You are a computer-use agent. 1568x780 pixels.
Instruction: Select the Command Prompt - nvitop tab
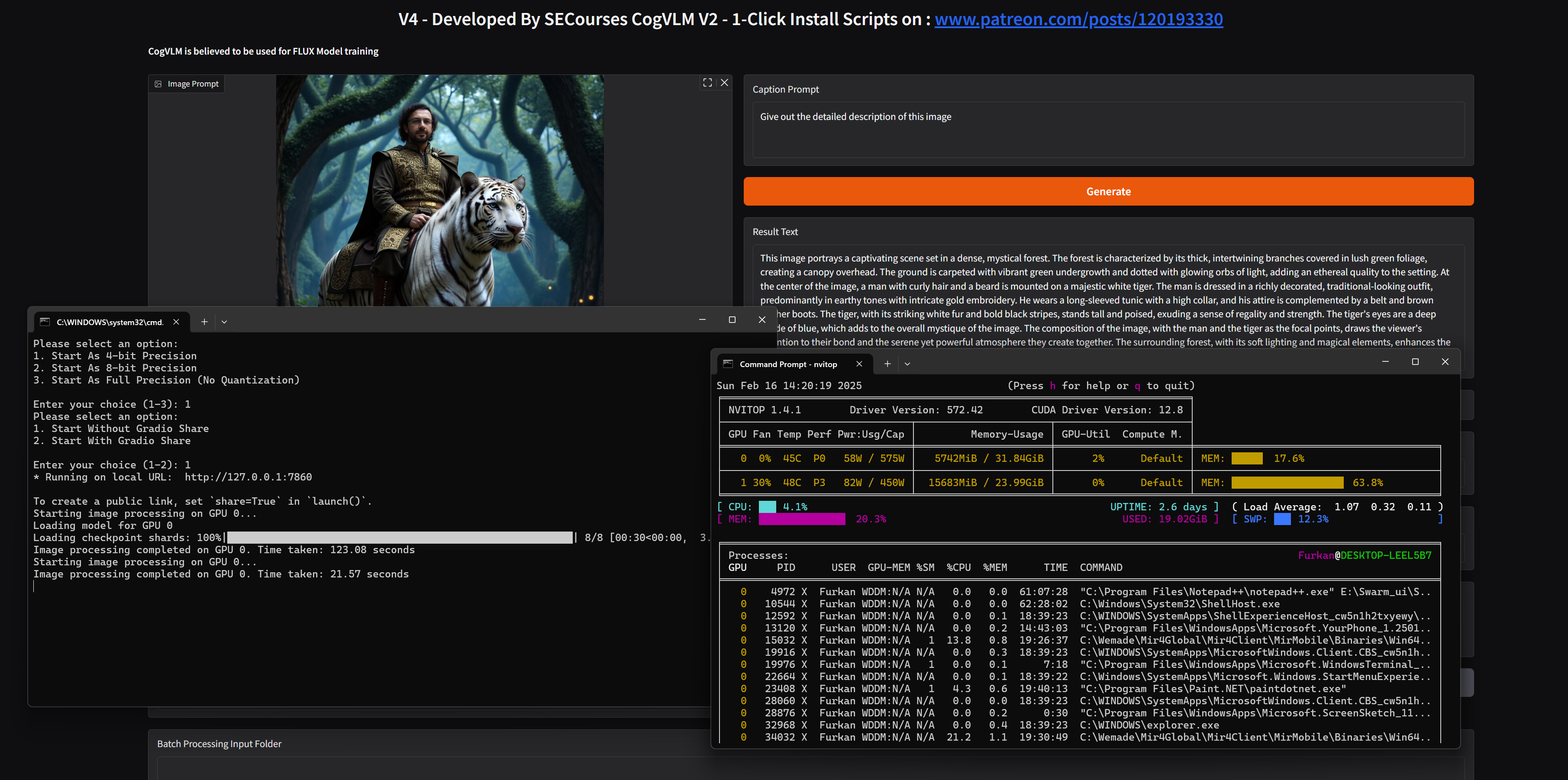[787, 364]
